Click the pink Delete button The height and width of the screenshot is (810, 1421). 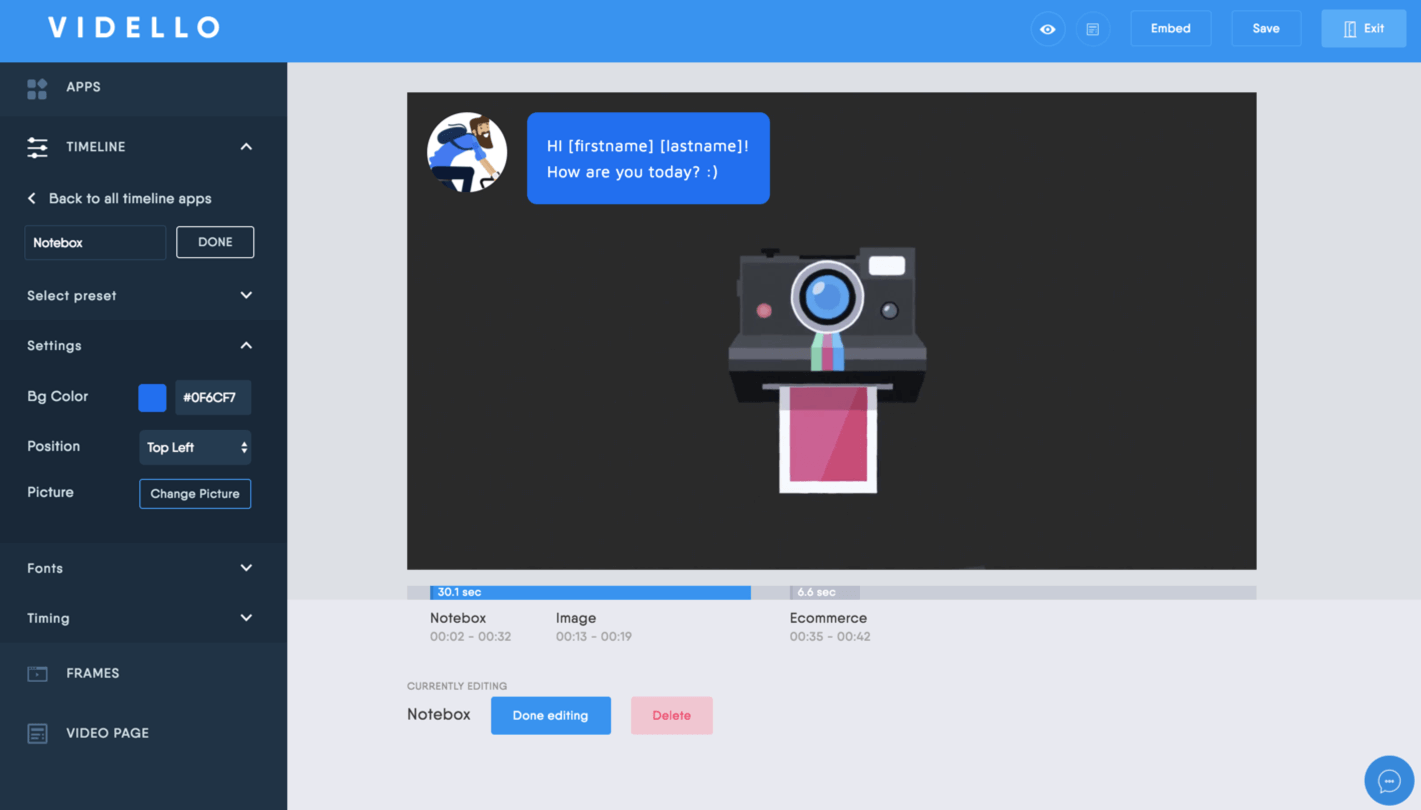[672, 716]
